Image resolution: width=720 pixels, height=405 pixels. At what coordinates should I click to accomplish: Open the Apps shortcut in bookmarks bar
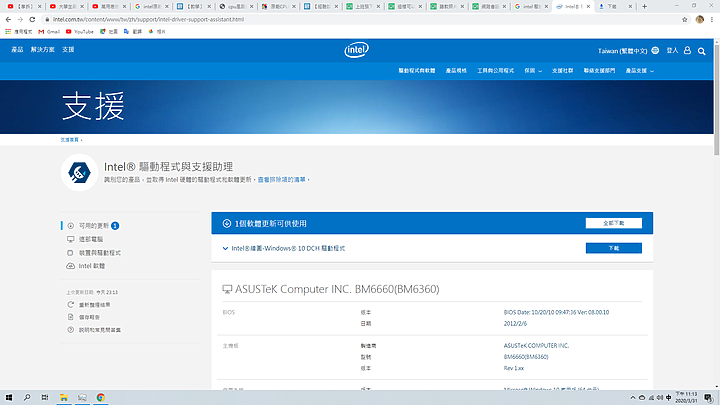[18, 32]
